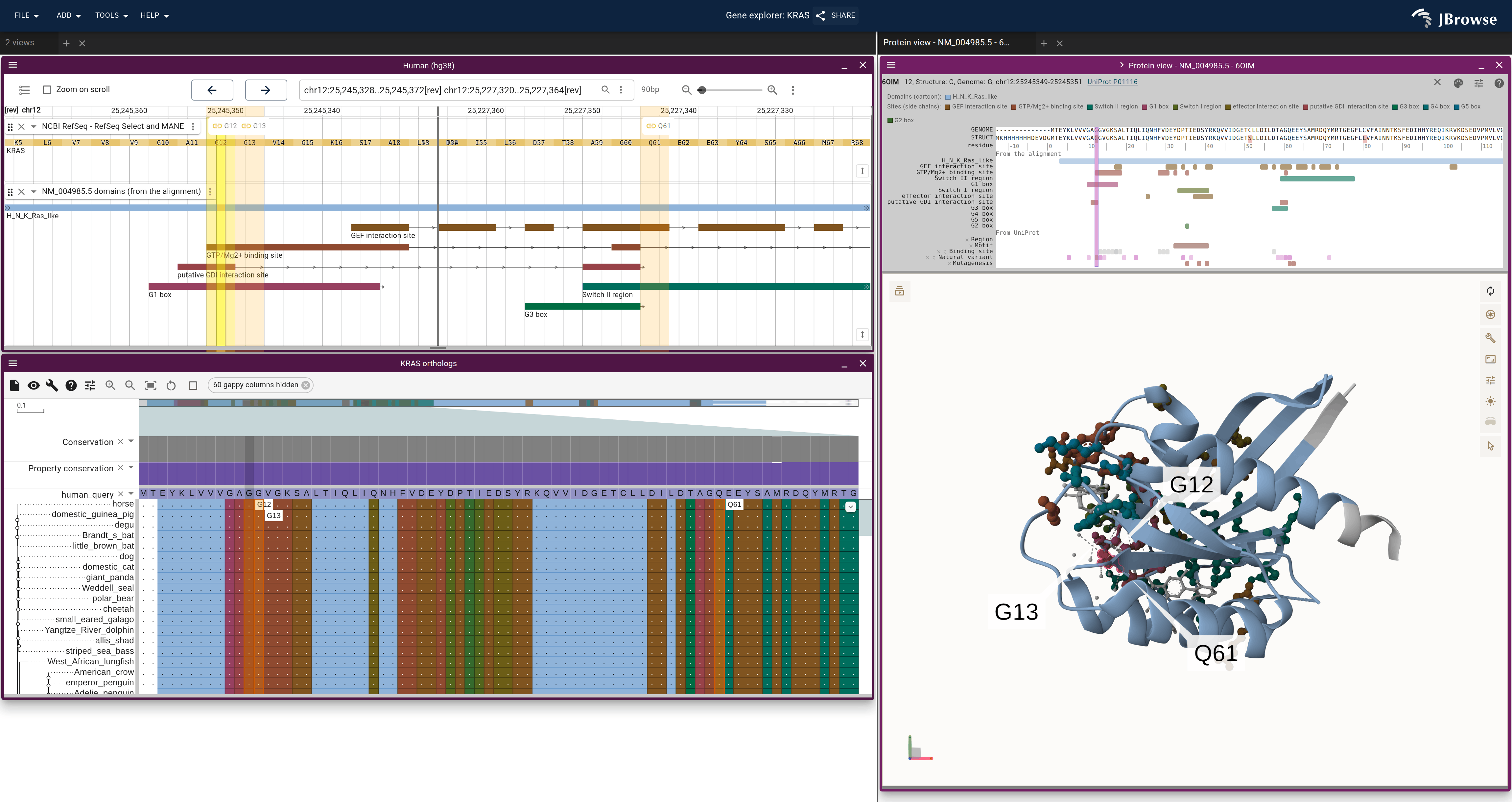Zoom out the linear genome view
The image size is (1512, 802).
coord(686,90)
